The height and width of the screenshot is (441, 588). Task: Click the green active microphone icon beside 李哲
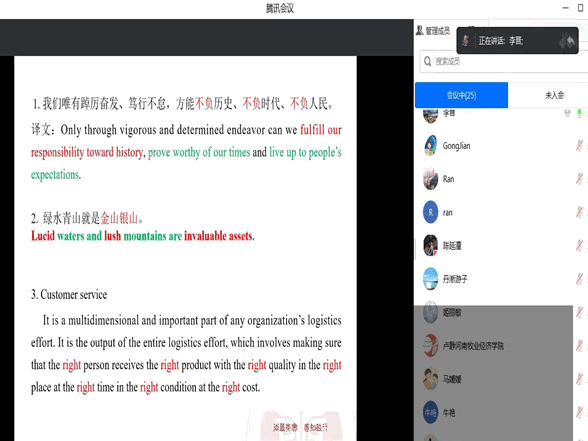579,113
